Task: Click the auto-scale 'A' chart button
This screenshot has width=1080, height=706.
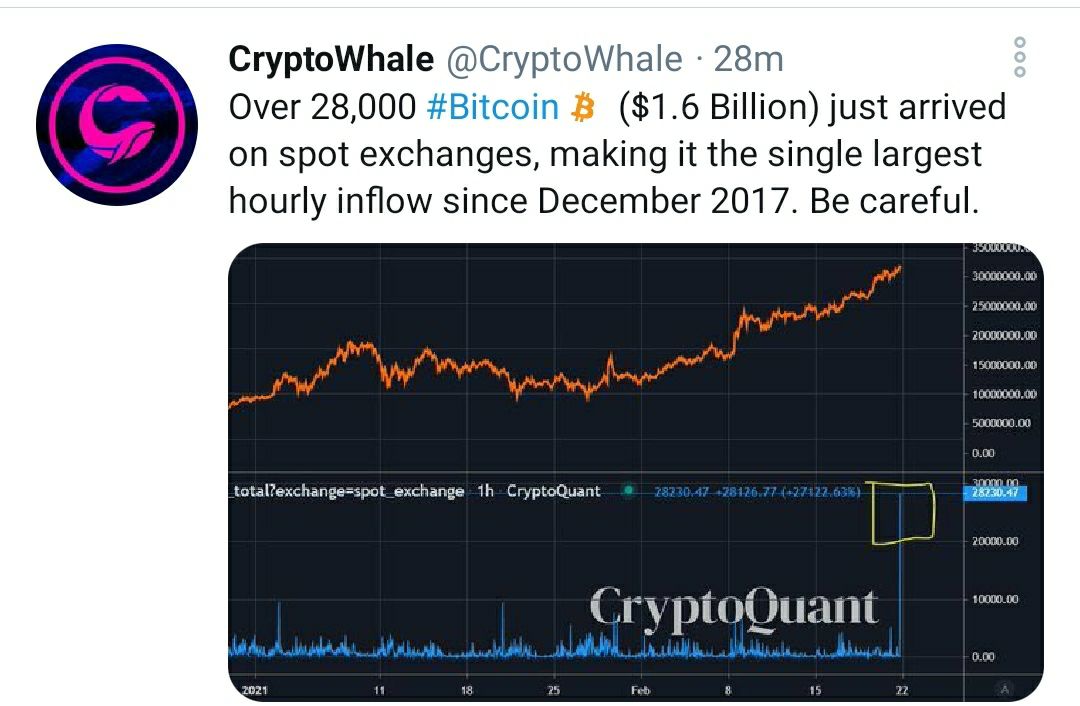Action: (x=1003, y=688)
